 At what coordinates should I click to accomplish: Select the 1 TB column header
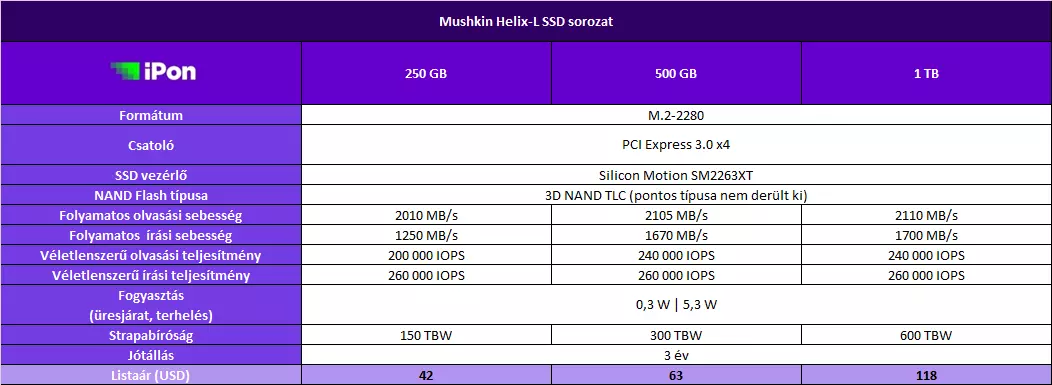(x=926, y=74)
